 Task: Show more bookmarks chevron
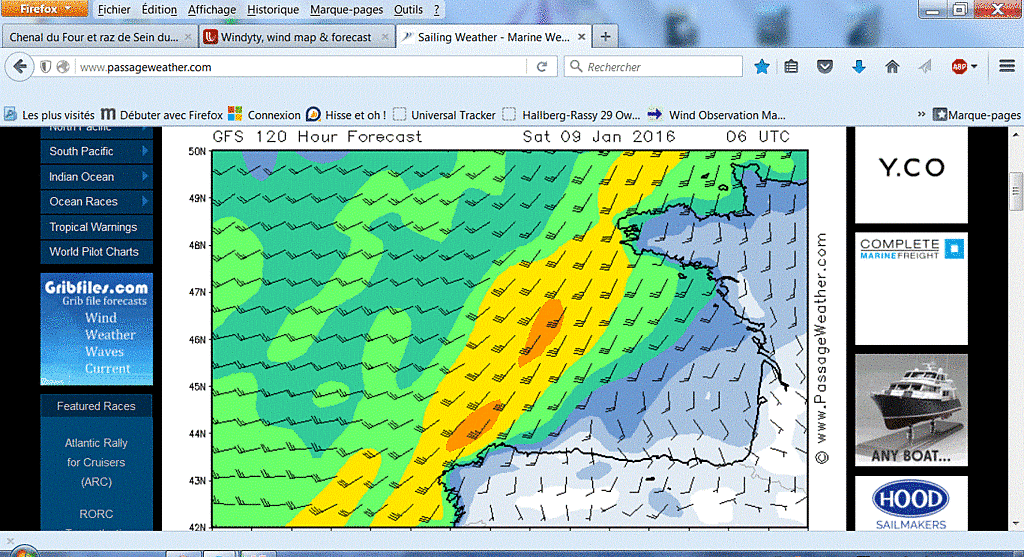[921, 114]
